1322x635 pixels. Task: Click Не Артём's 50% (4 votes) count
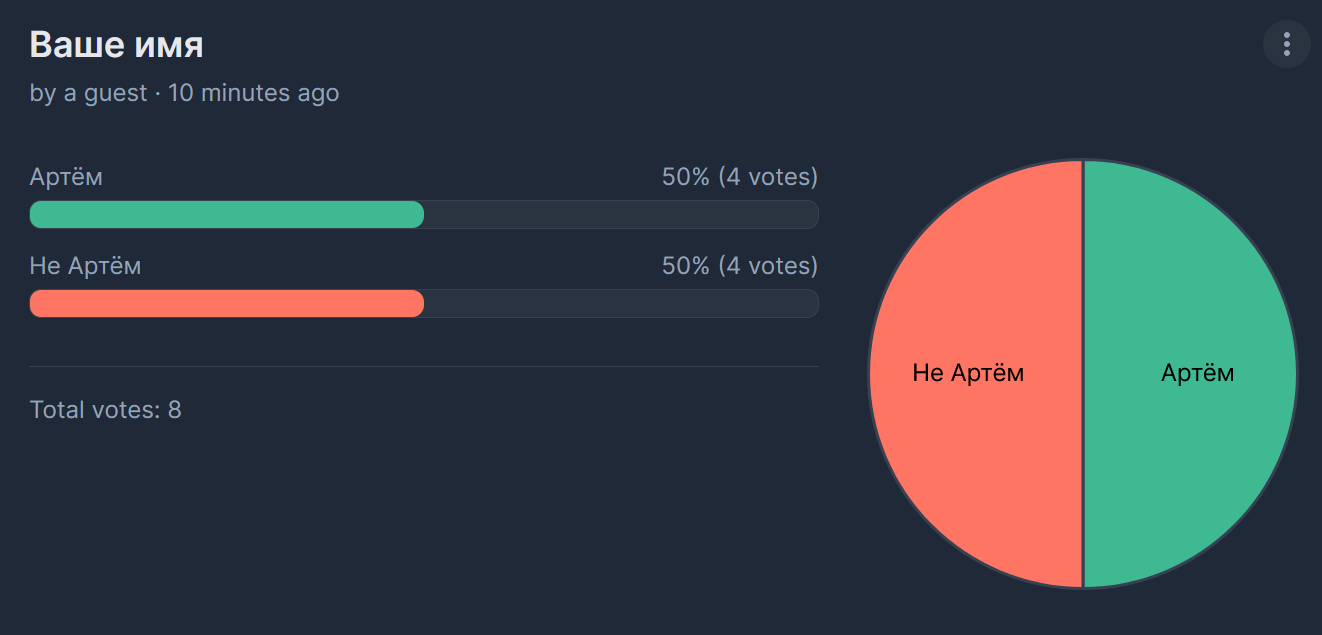[740, 266]
